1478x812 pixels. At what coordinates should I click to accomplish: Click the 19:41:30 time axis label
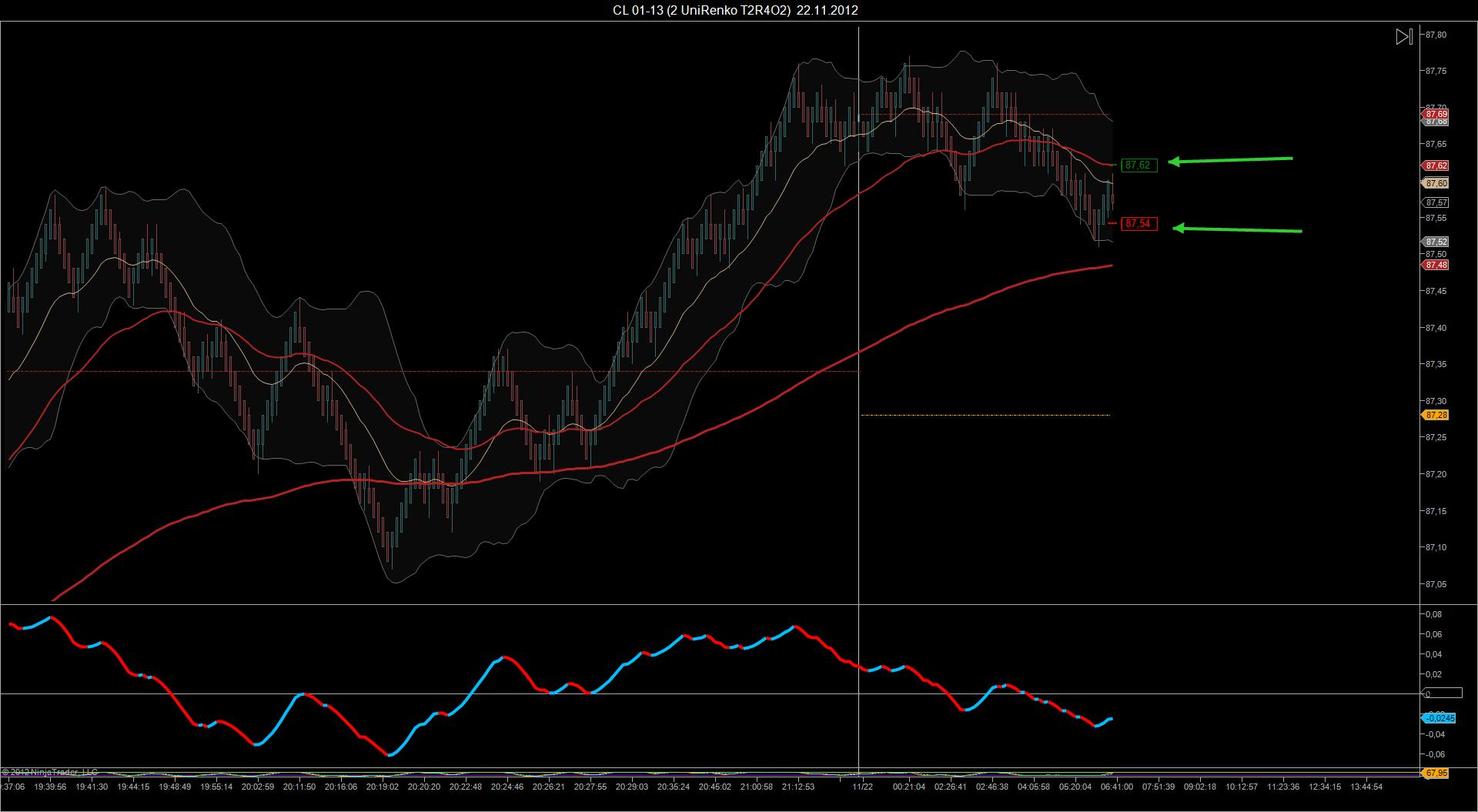tap(92, 787)
